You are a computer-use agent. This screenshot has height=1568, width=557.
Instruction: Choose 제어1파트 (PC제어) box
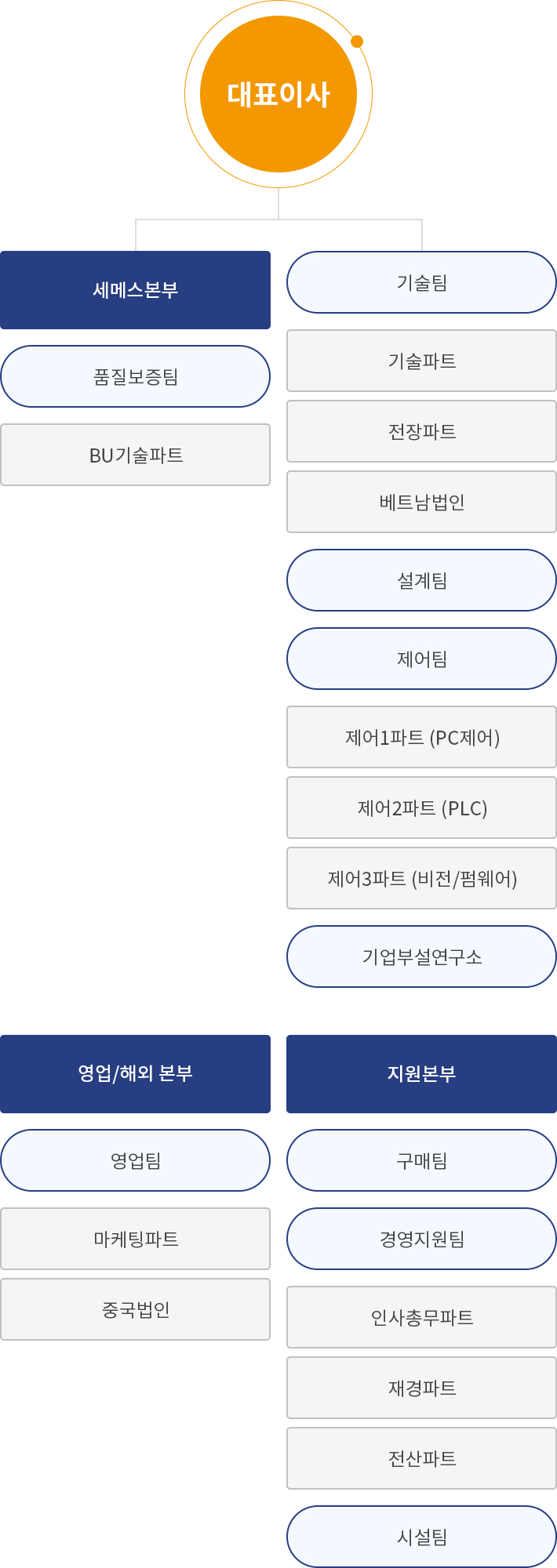[x=421, y=737]
